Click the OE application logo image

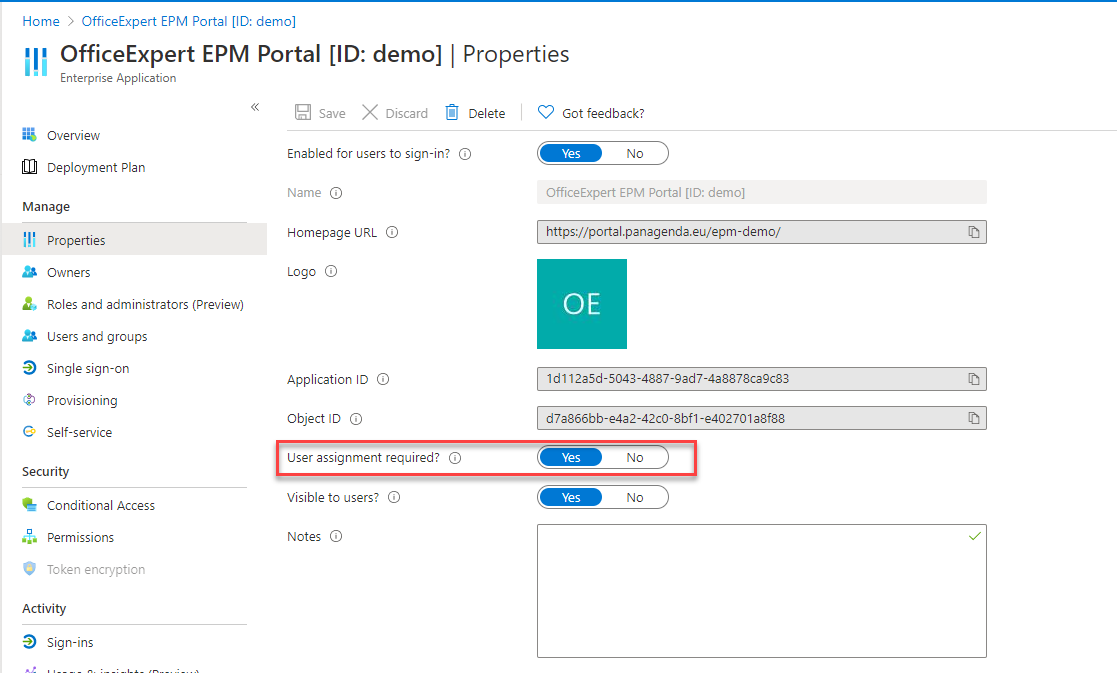(582, 304)
